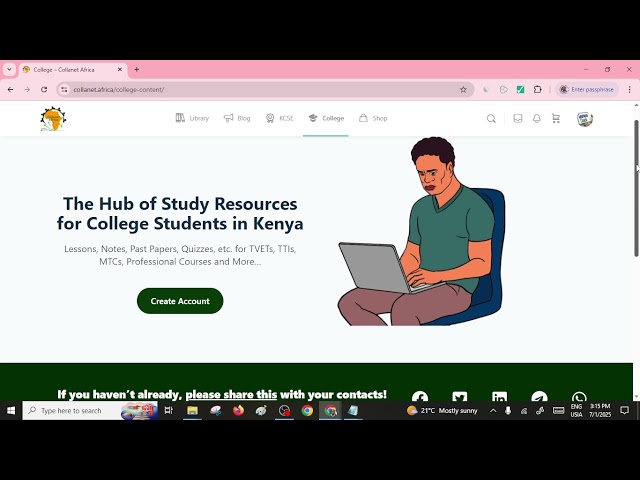This screenshot has width=640, height=480.
Task: Share via the Facebook icon
Action: (420, 397)
